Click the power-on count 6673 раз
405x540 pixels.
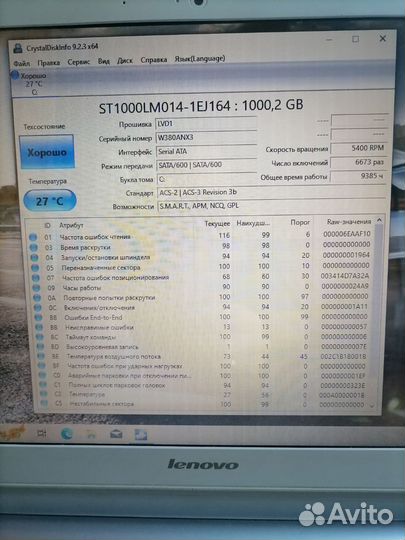359,162
